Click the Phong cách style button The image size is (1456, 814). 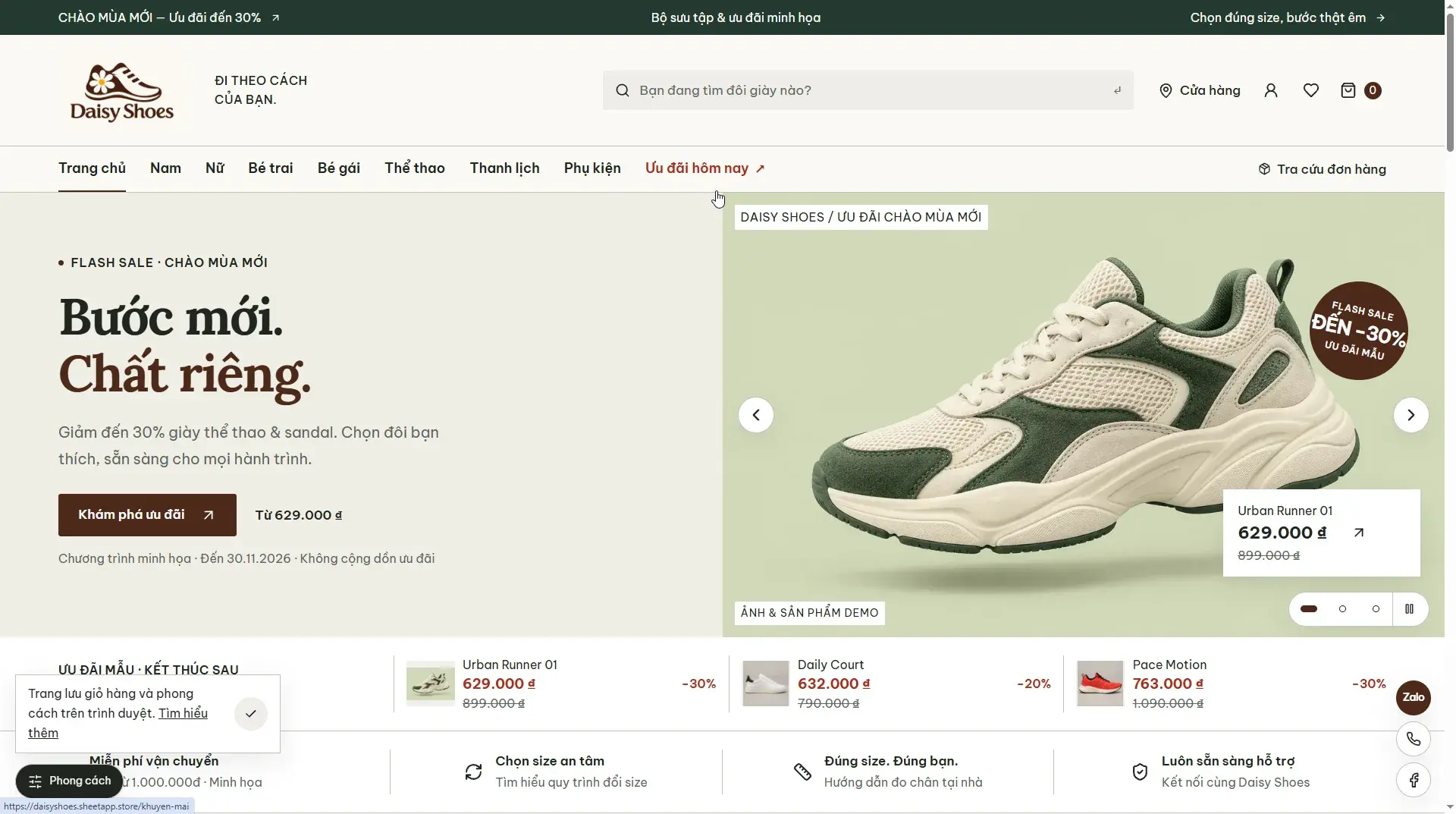coord(69,781)
